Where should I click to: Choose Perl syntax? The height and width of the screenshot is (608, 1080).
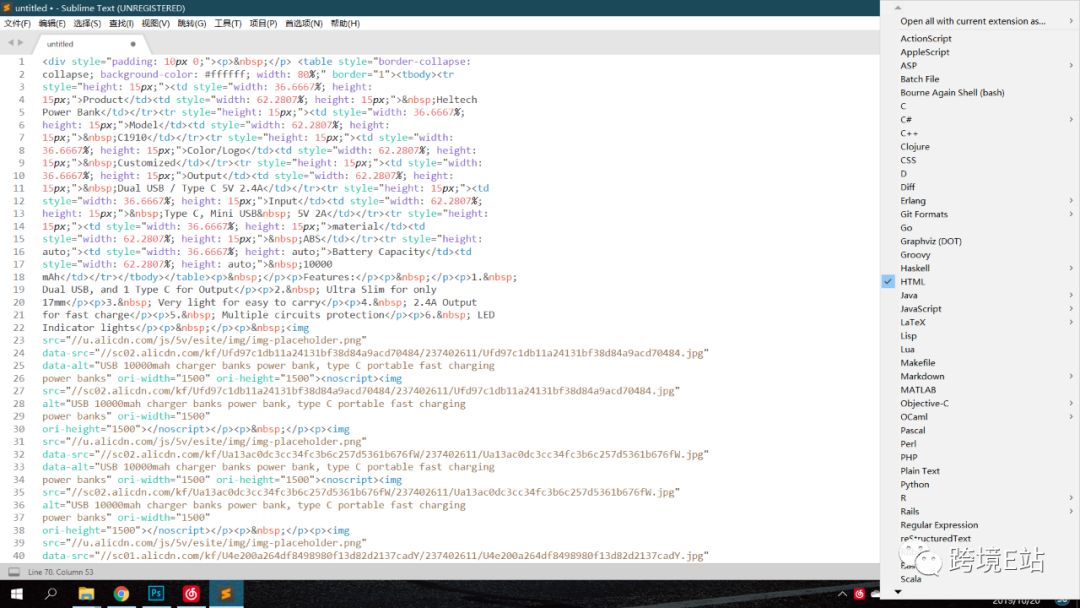pos(908,444)
